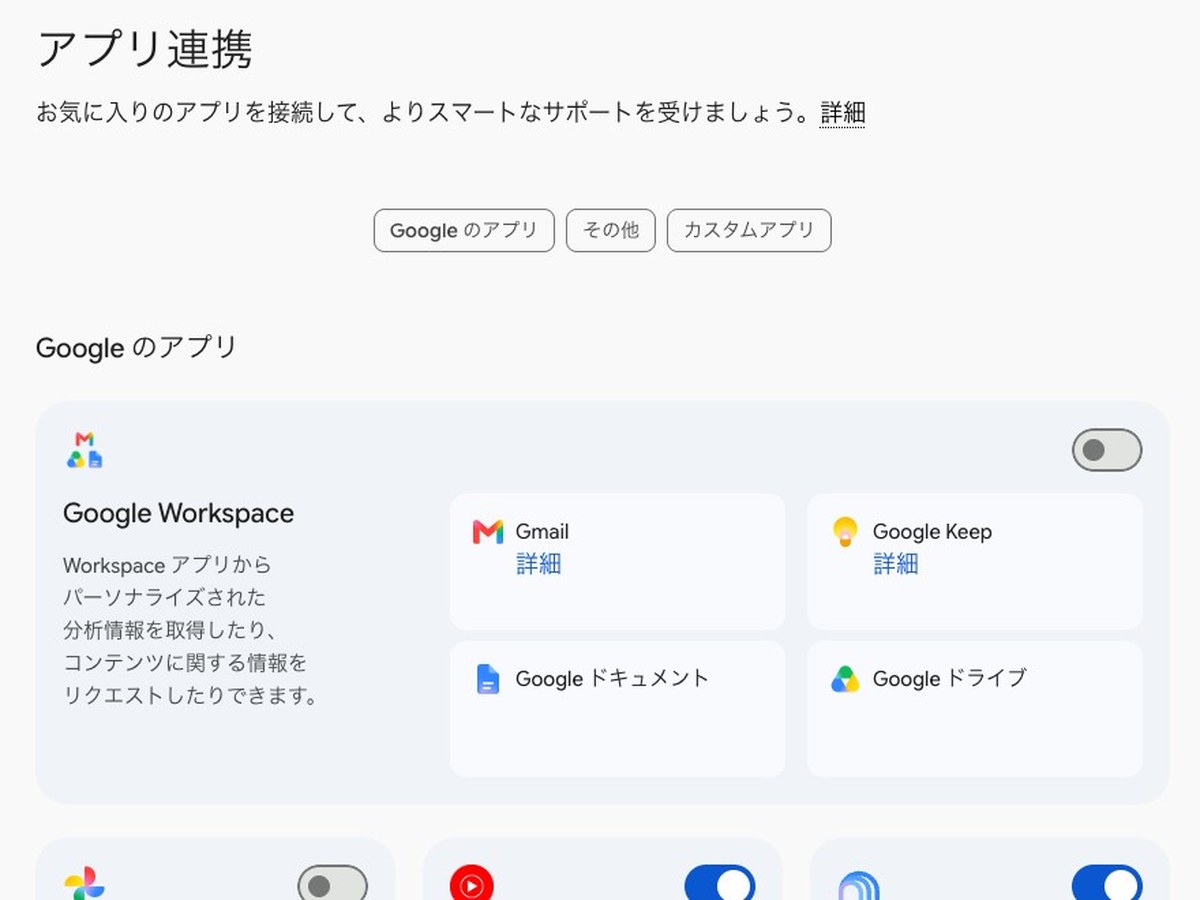Click the Google Drive triangle icon
Viewport: 1200px width, 900px height.
[x=845, y=679]
